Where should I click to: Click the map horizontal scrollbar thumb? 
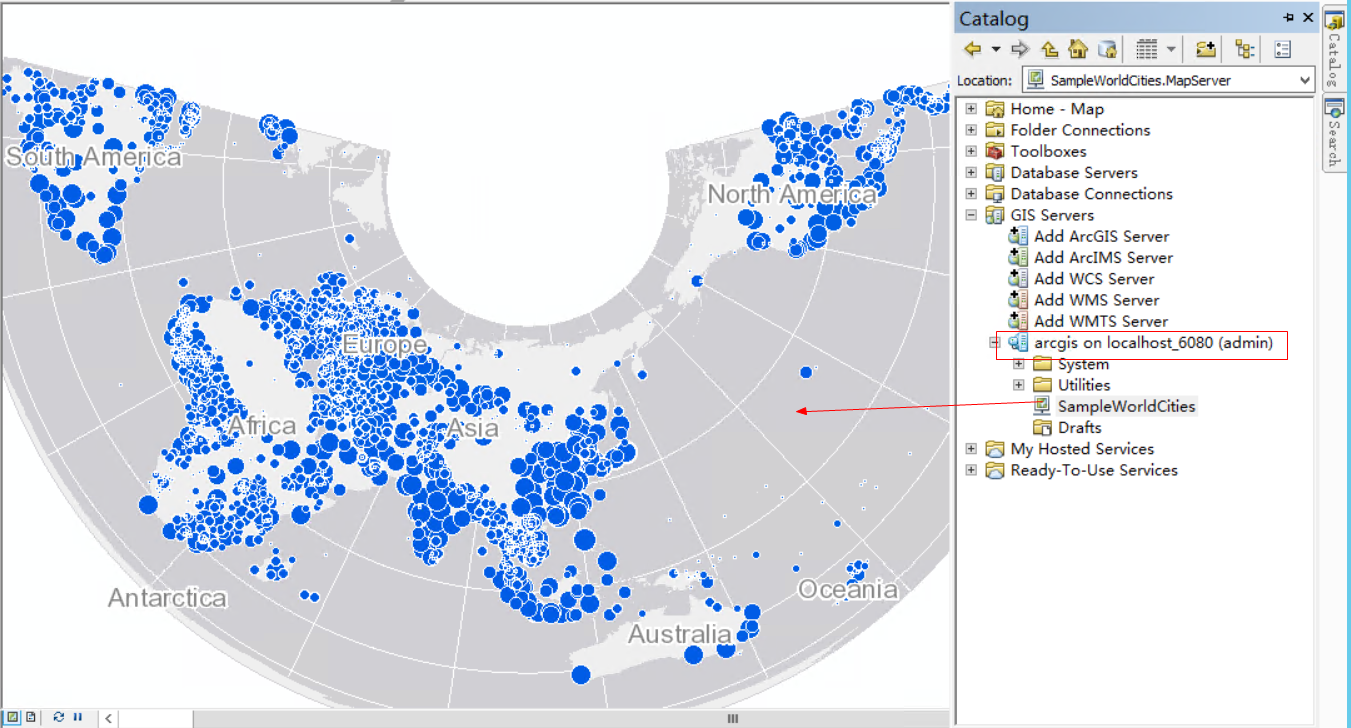pos(733,718)
